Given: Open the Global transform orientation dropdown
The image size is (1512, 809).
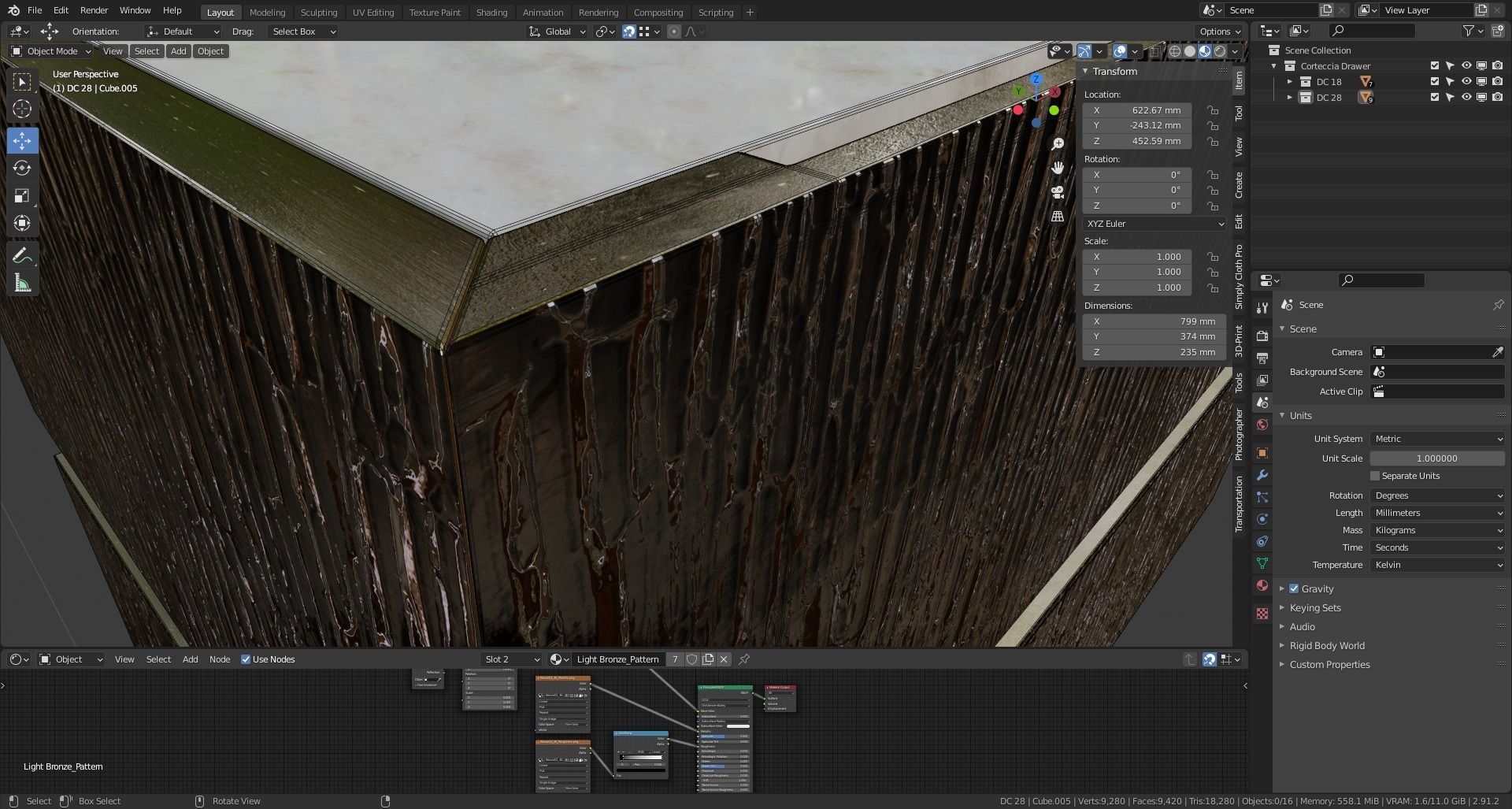Looking at the screenshot, I should tap(557, 32).
